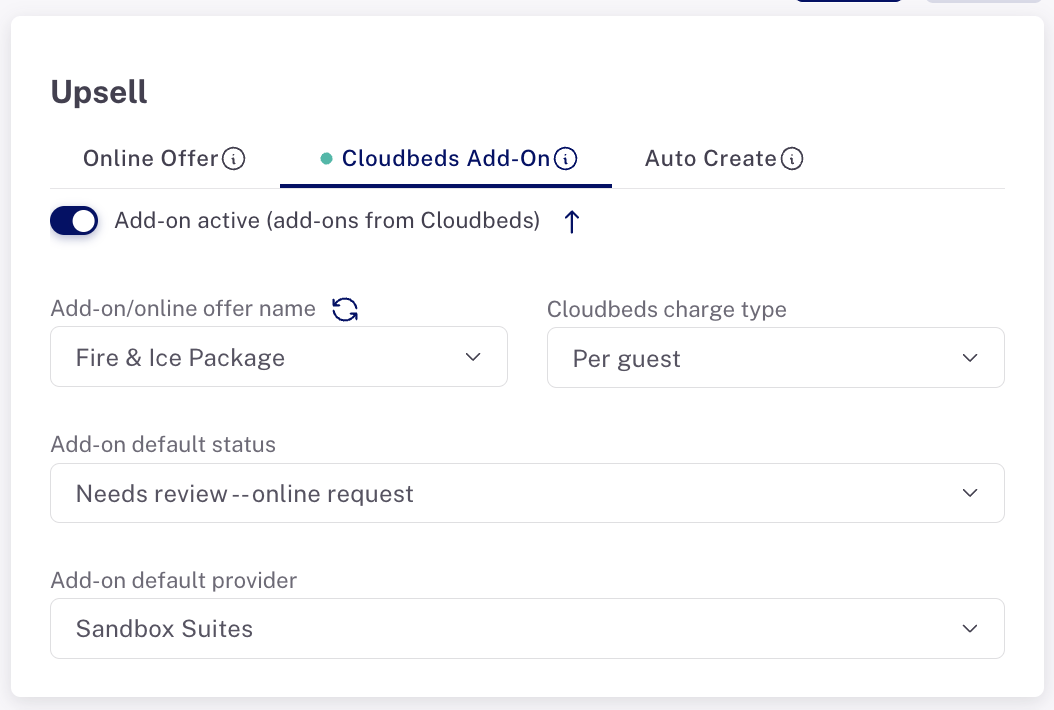Click the Upsell section heading
Image resolution: width=1054 pixels, height=710 pixels.
pyautogui.click(x=99, y=92)
